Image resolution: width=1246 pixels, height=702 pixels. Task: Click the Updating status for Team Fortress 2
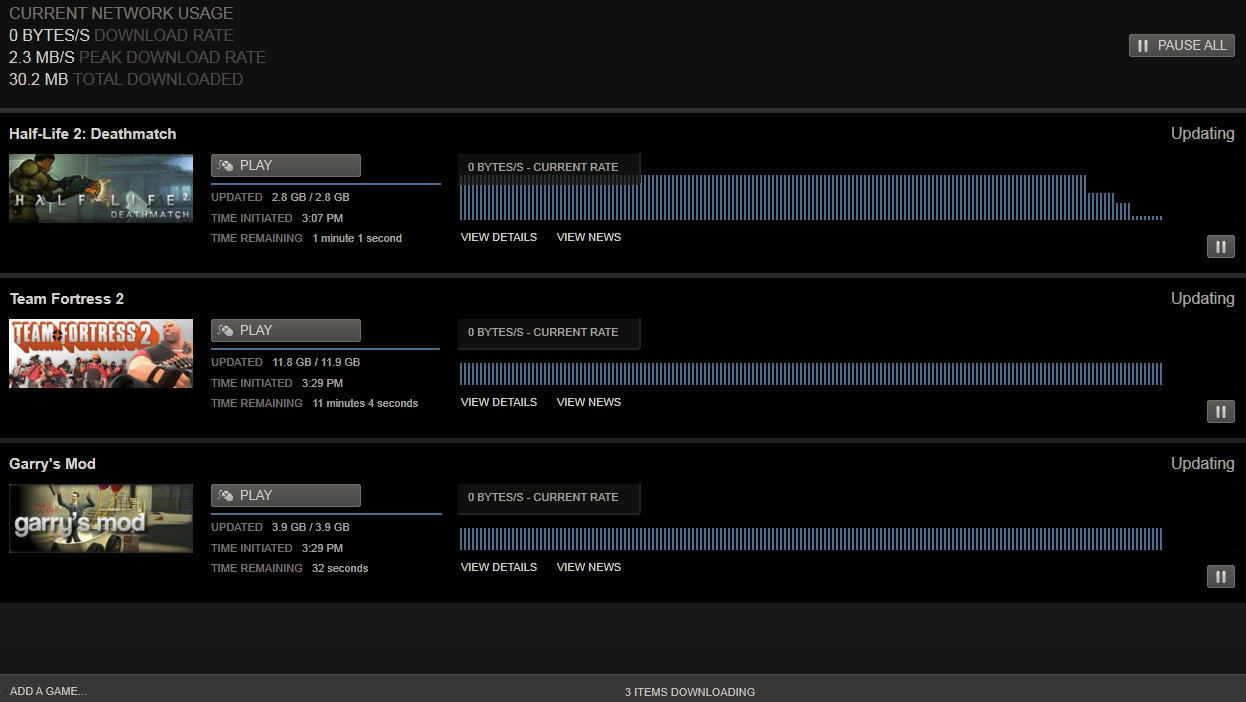(x=1203, y=299)
